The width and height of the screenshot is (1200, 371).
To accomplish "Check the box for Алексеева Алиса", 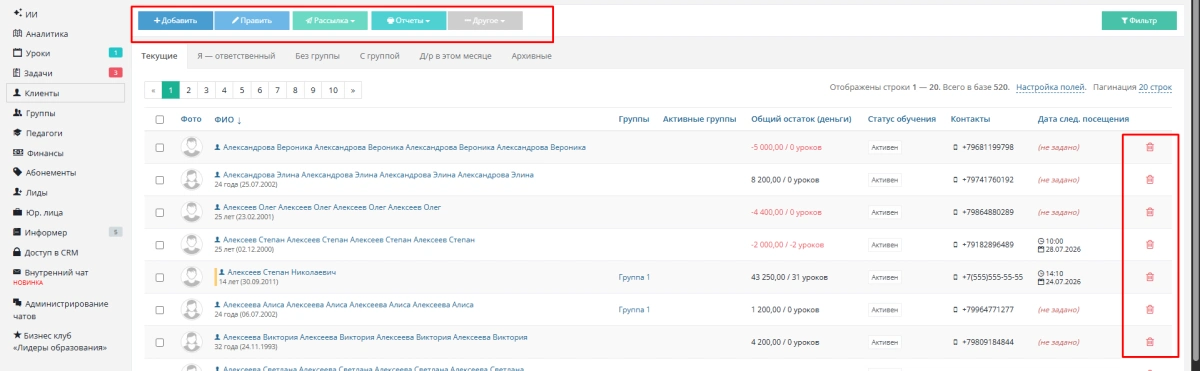I will (160, 309).
